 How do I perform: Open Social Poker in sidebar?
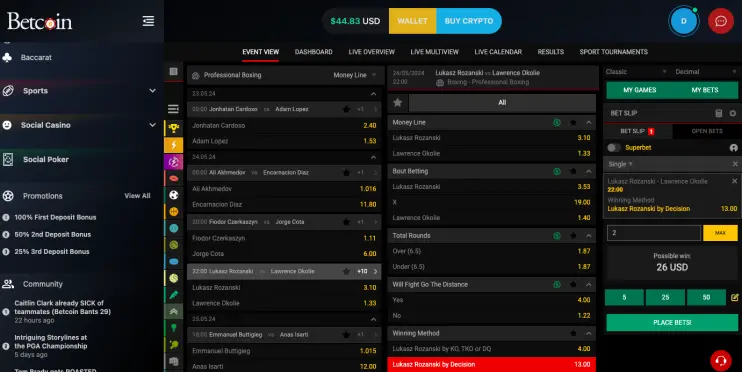point(45,159)
